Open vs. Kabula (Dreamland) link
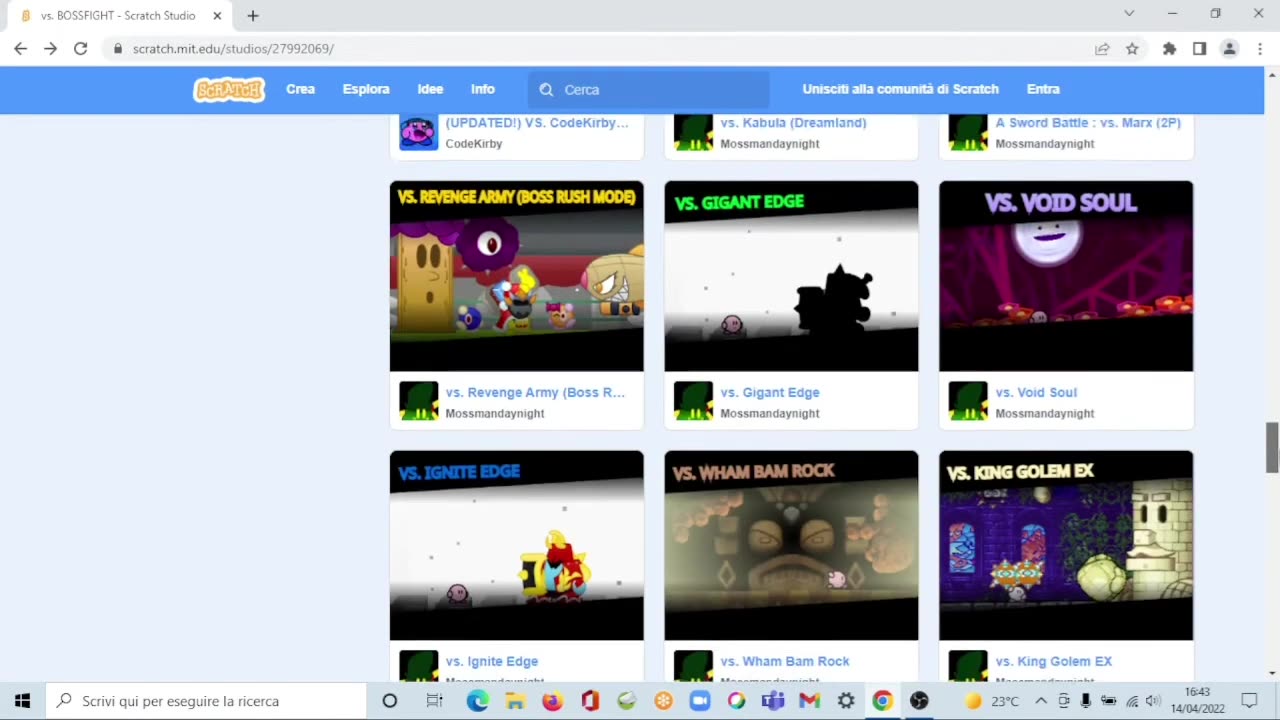1280x720 pixels. (x=793, y=123)
